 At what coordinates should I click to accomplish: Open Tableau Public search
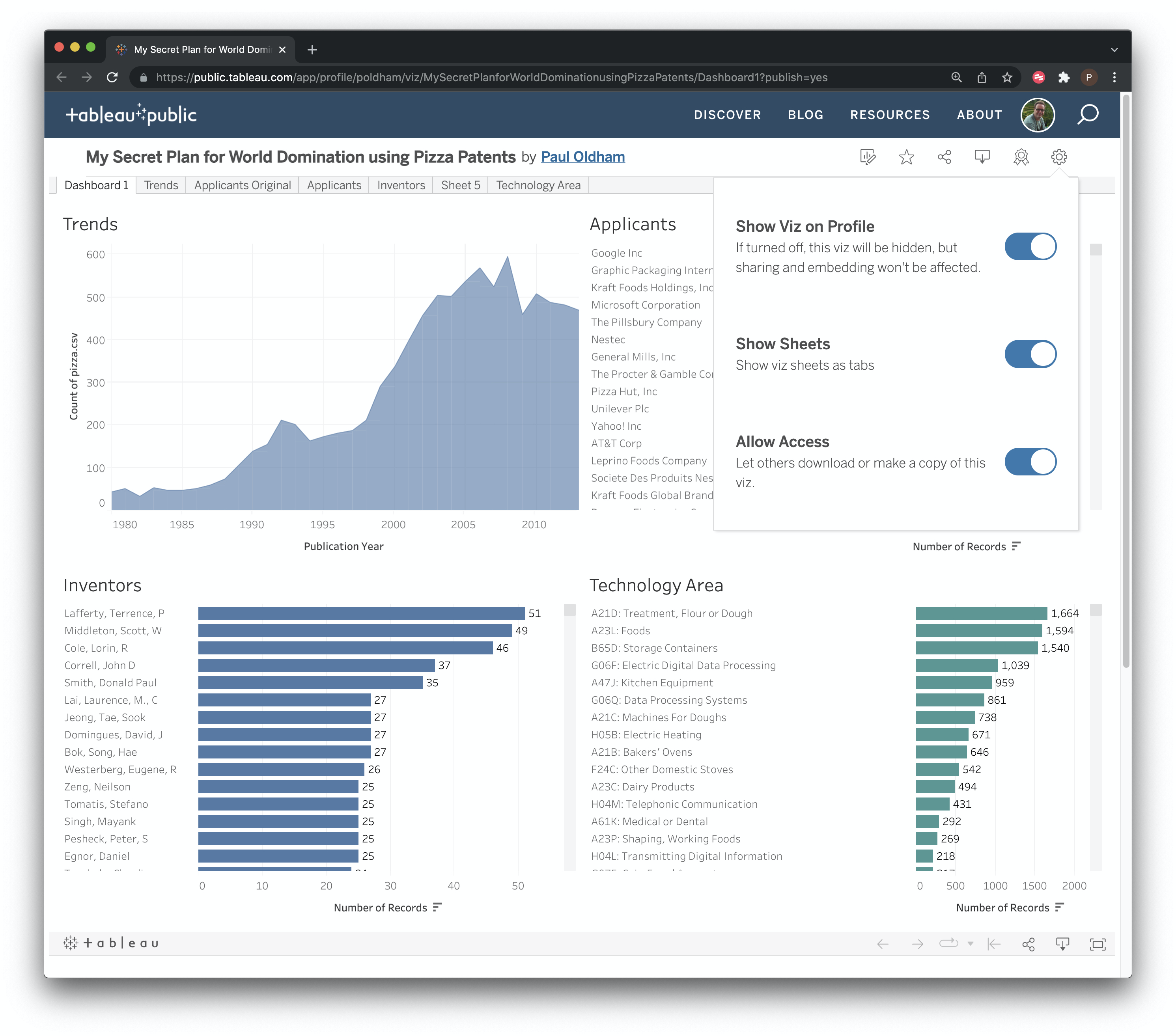coord(1088,115)
